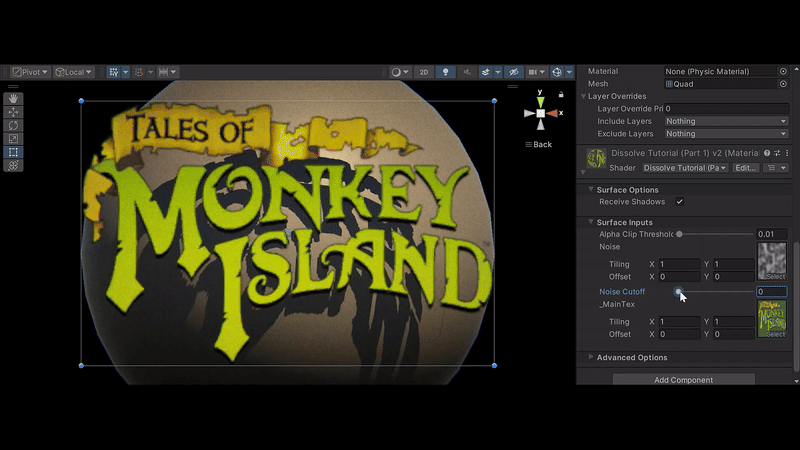Select the _MainTex texture thumbnail

point(771,319)
